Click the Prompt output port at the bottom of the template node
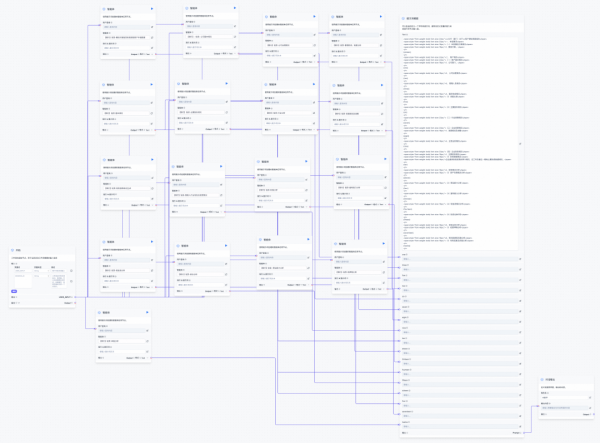The width and height of the screenshot is (600, 443). pyautogui.click(x=523, y=433)
